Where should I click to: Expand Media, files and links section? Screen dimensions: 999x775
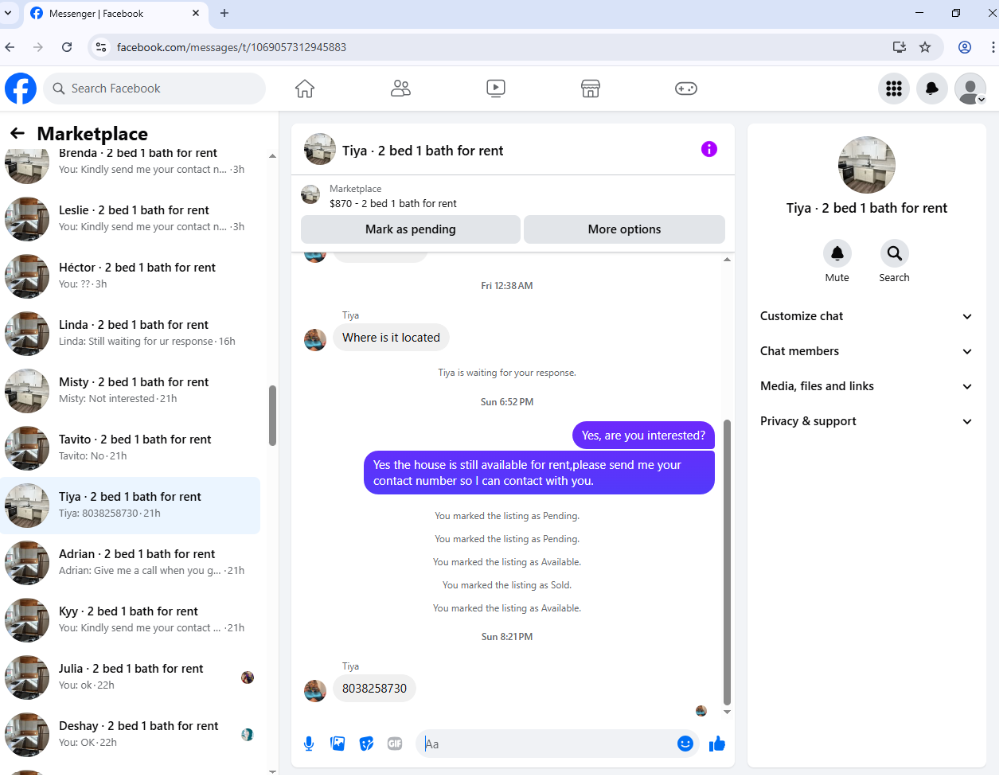click(x=866, y=386)
